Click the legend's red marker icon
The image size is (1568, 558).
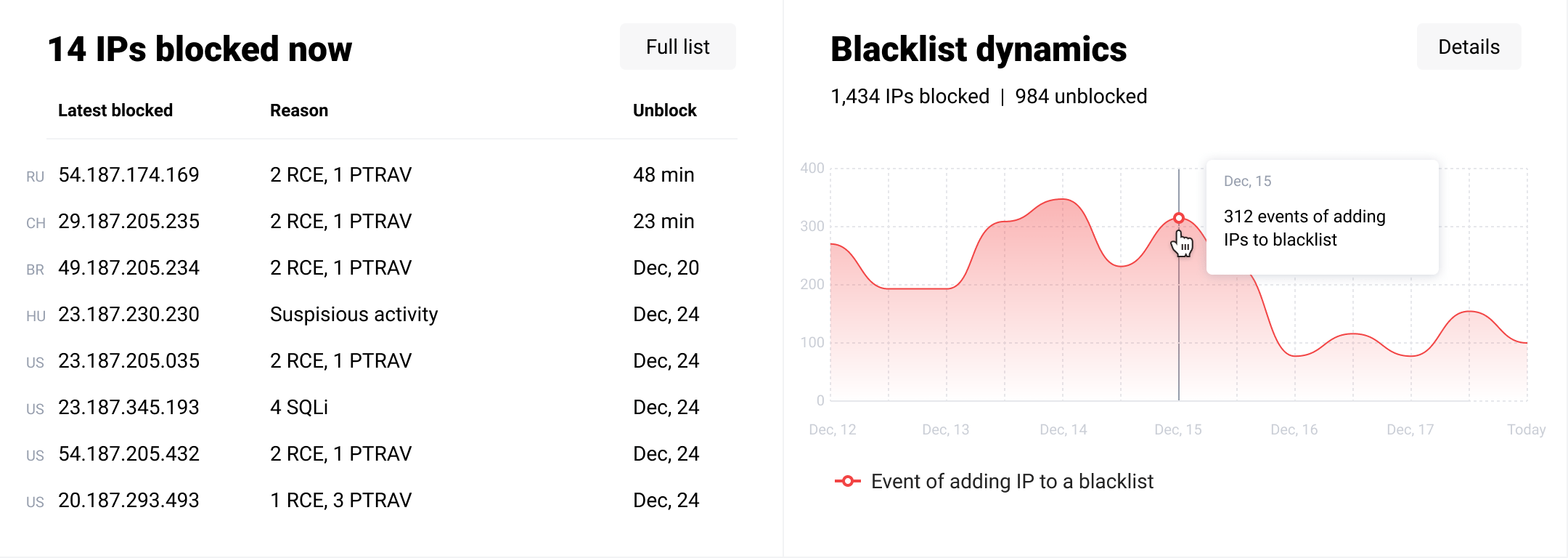(847, 481)
